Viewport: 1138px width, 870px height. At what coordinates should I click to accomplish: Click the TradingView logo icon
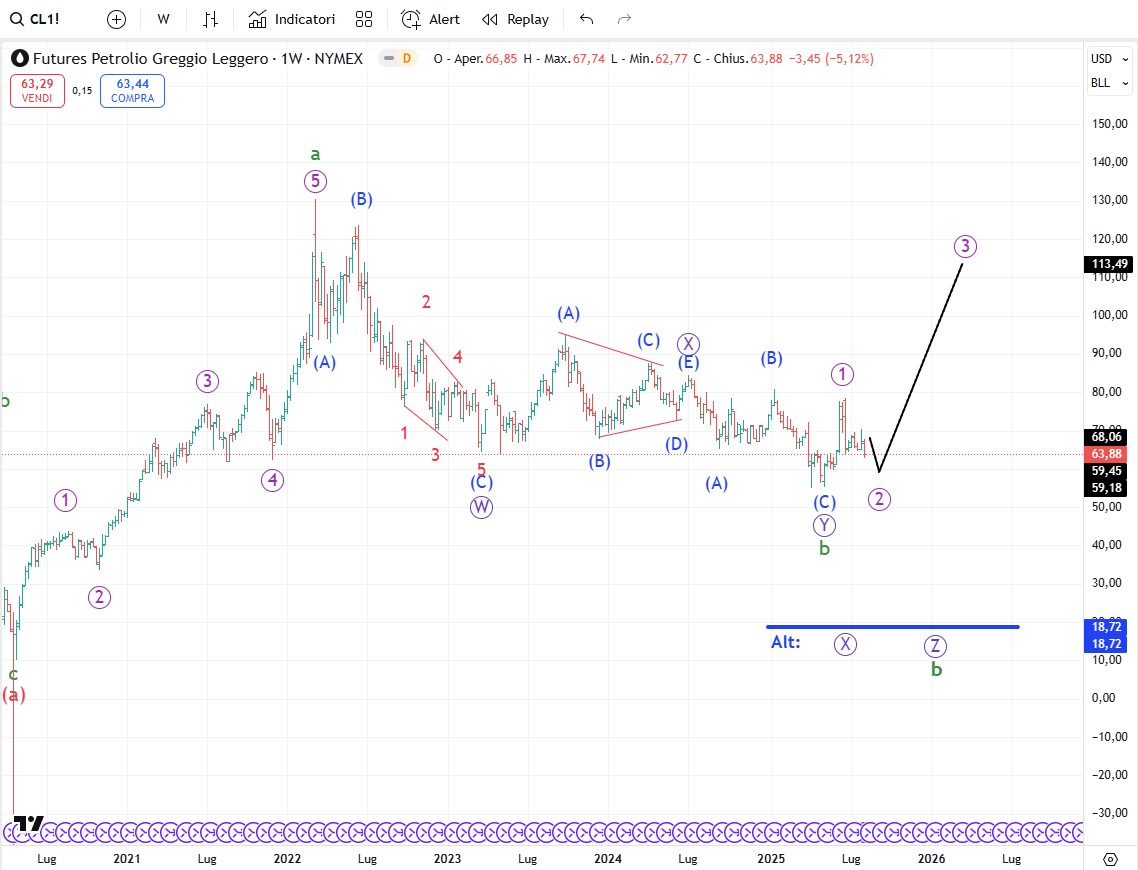(x=29, y=823)
